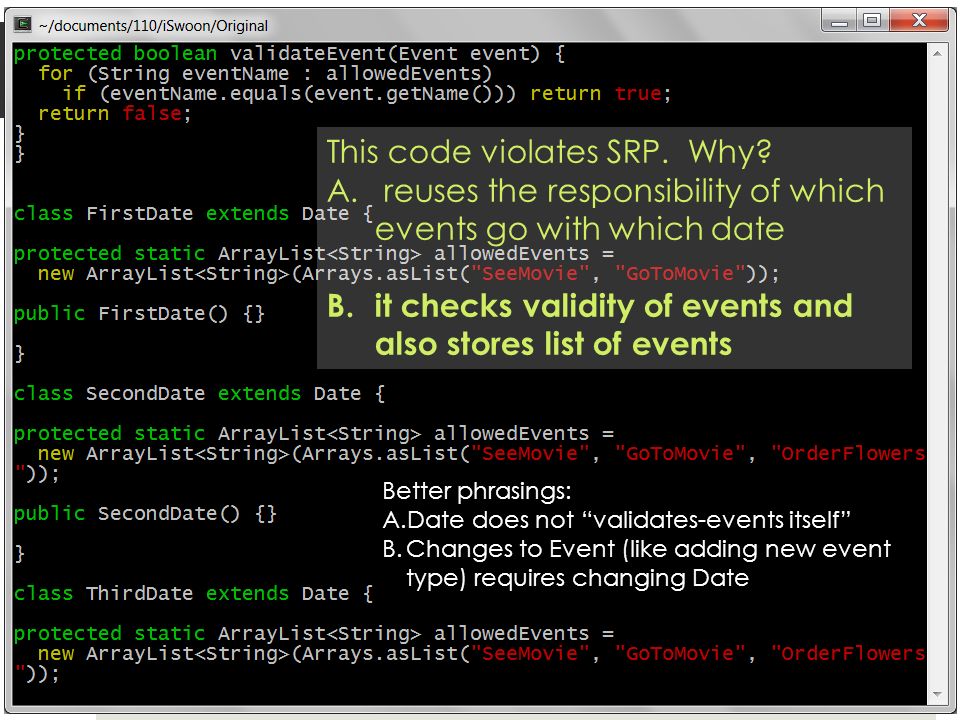
Task: Click the 'public FirstDate() {}' constructor line
Action: click(x=139, y=314)
